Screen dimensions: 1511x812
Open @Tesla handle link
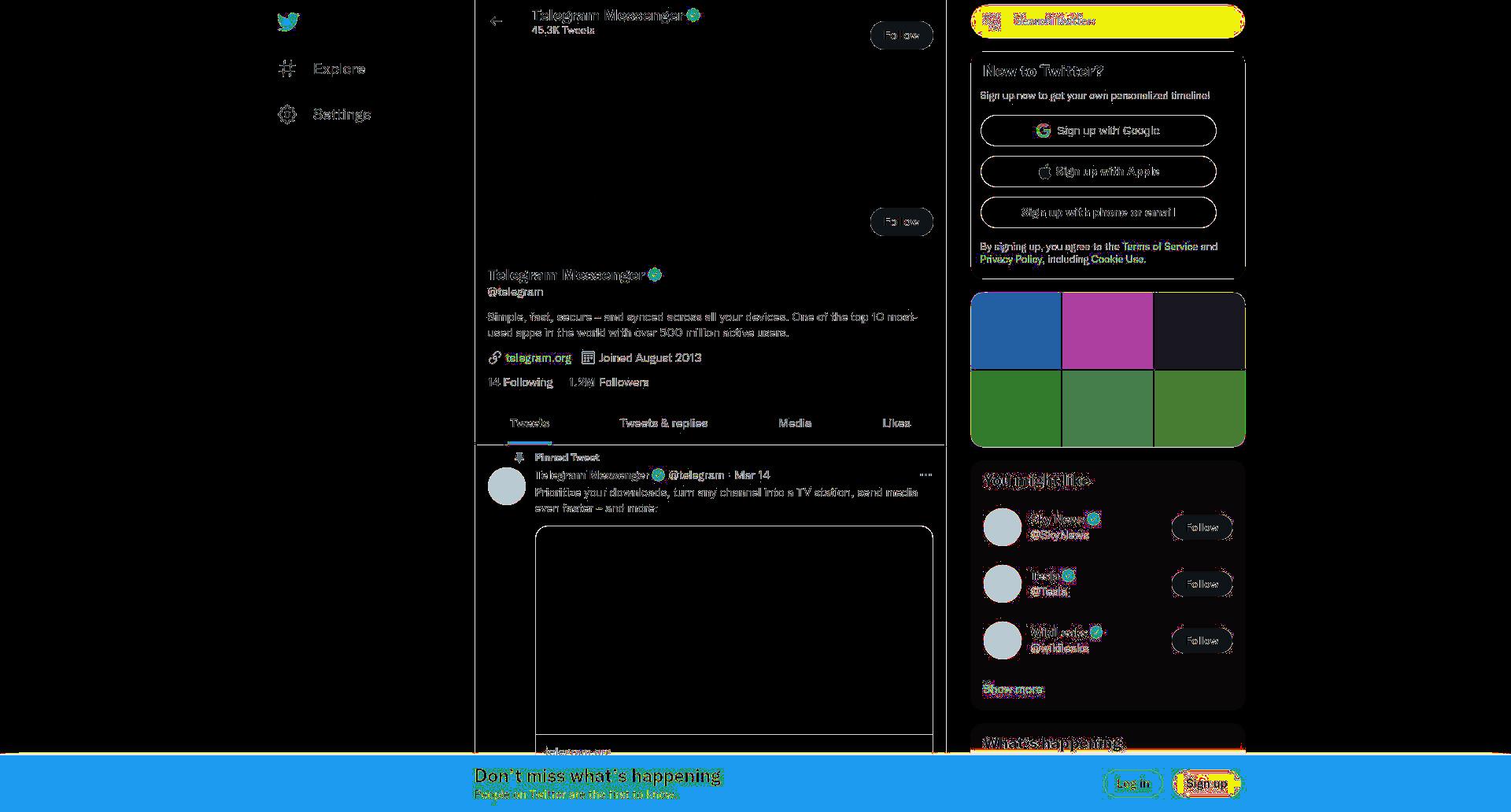[x=1049, y=592]
